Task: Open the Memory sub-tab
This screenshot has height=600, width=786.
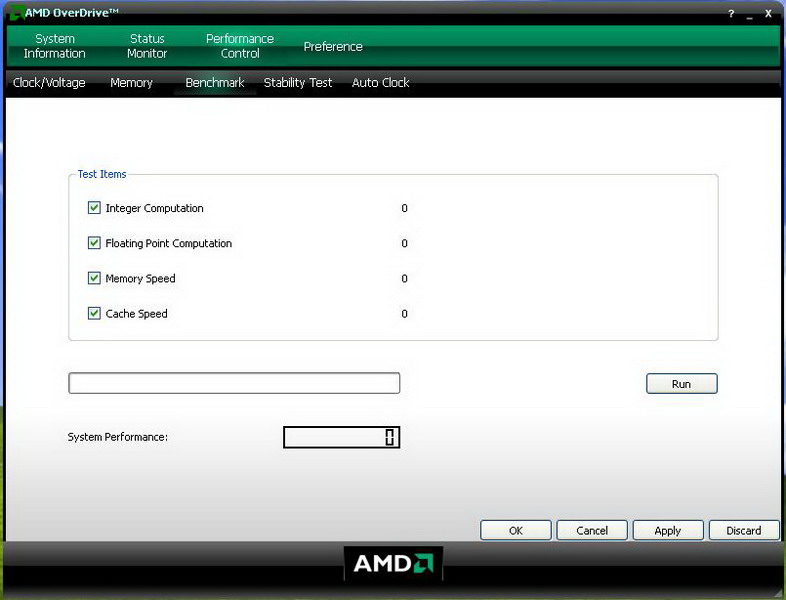Action: pos(131,83)
